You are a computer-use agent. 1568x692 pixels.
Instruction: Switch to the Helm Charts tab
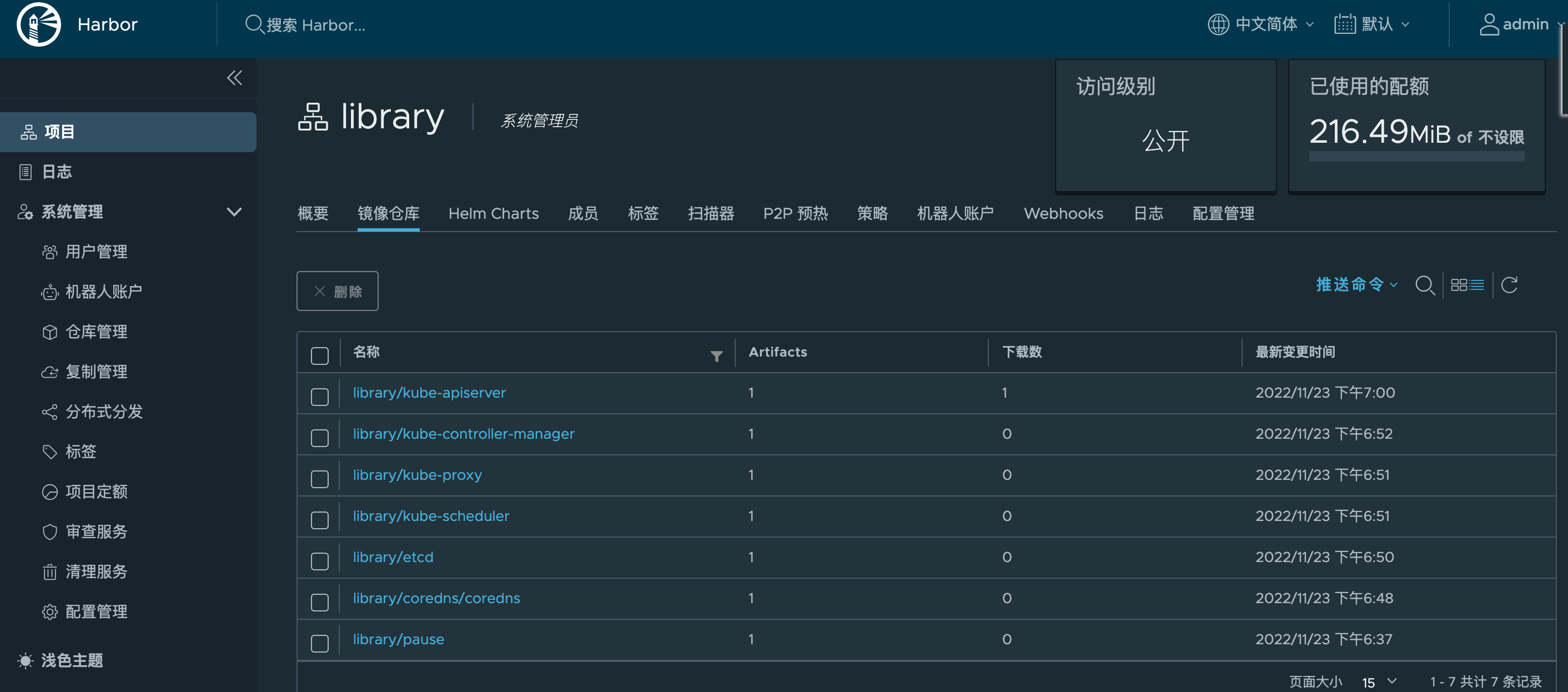coord(494,214)
